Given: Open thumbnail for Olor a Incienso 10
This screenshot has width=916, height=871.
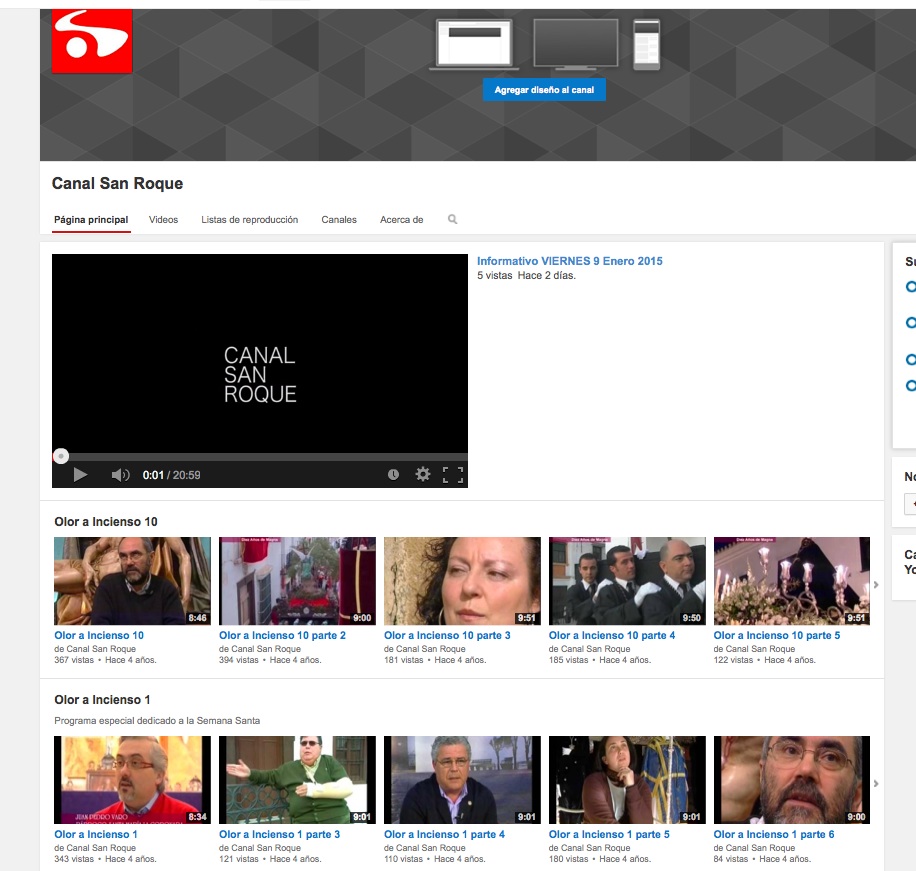Looking at the screenshot, I should pos(133,581).
